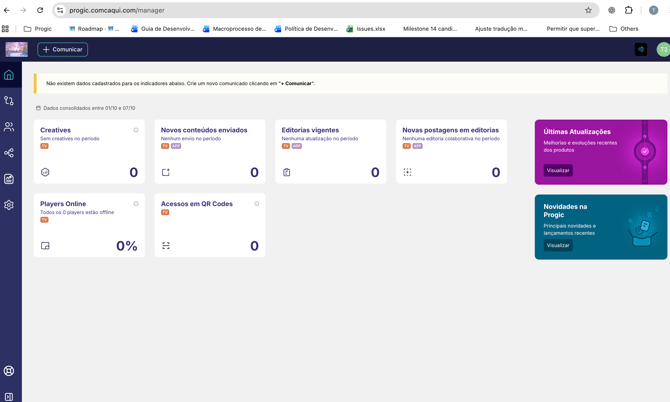The image size is (670, 402).
Task: Click the browser forward arrow
Action: pyautogui.click(x=23, y=10)
